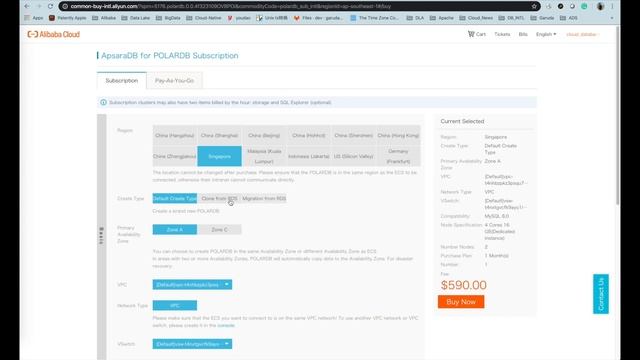The image size is (640, 360).
Task: Open the Contact Us side tab
Action: [601, 294]
